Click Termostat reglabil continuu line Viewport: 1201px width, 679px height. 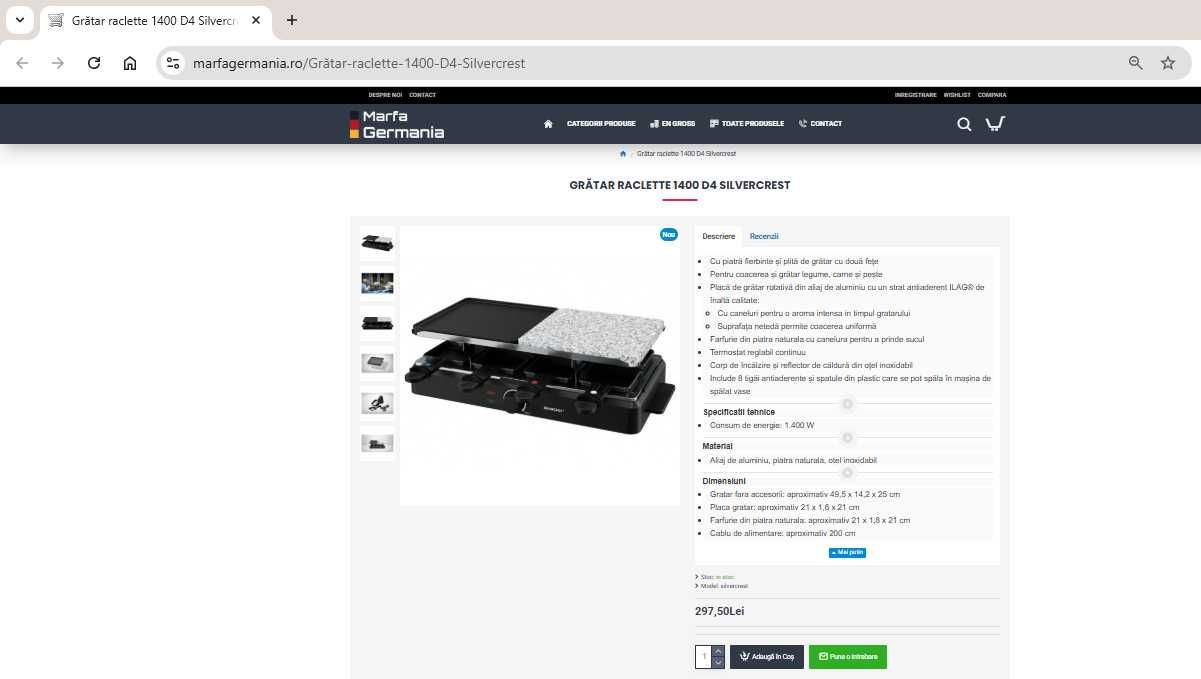[x=757, y=352]
